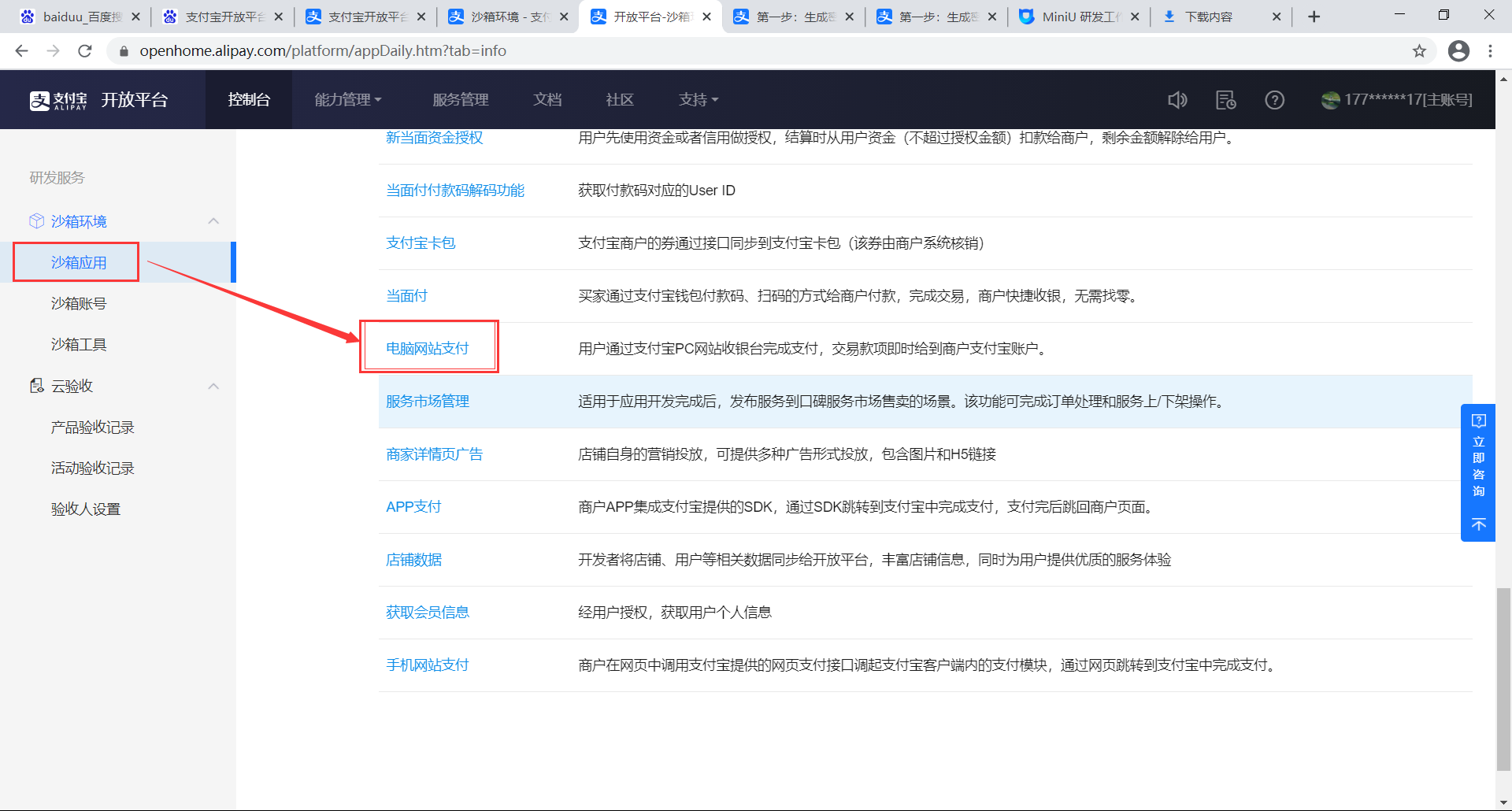Open the 店铺数据 link
The height and width of the screenshot is (811, 1512).
click(x=413, y=560)
